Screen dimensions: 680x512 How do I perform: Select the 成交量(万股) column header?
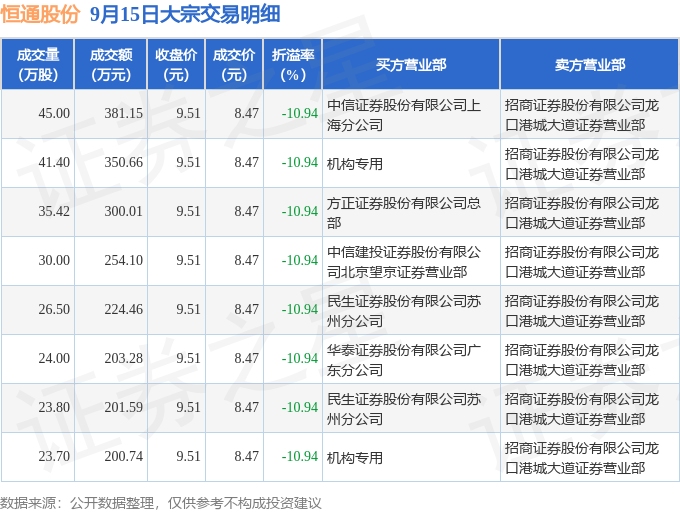(38, 65)
